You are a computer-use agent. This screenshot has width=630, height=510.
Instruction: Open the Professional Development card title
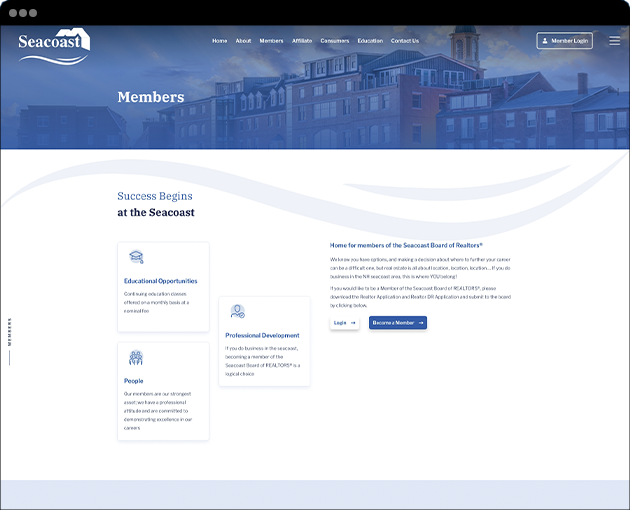(262, 335)
